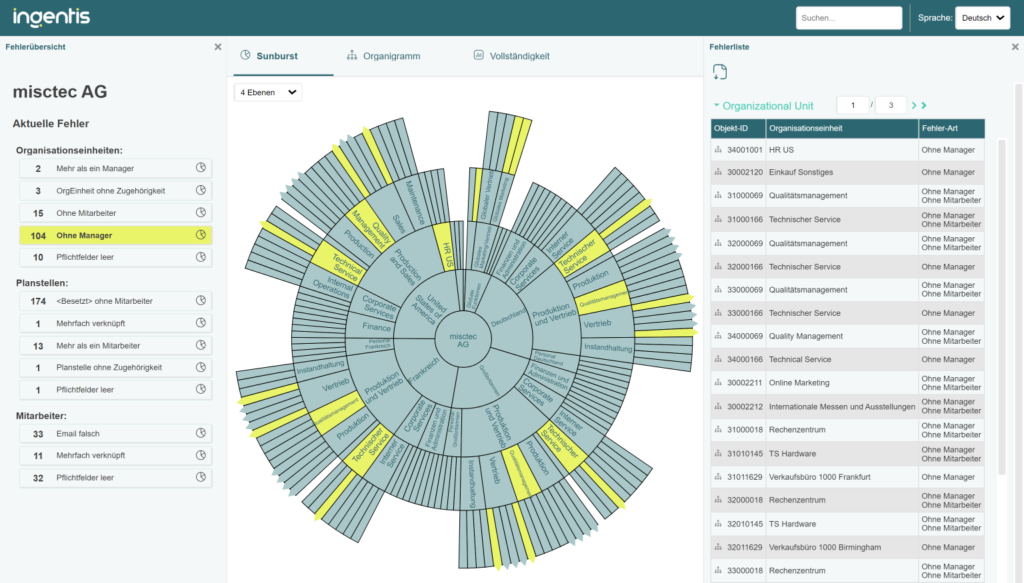The width and height of the screenshot is (1024, 583).
Task: Select <Besetzt> ohne Mitarbeiter entry
Action: [x=116, y=301]
